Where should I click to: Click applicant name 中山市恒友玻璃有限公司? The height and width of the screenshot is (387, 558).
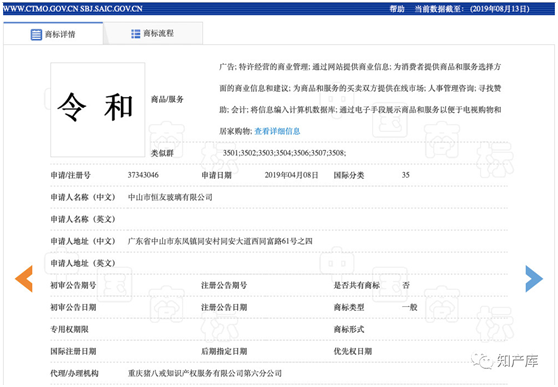pyautogui.click(x=170, y=197)
